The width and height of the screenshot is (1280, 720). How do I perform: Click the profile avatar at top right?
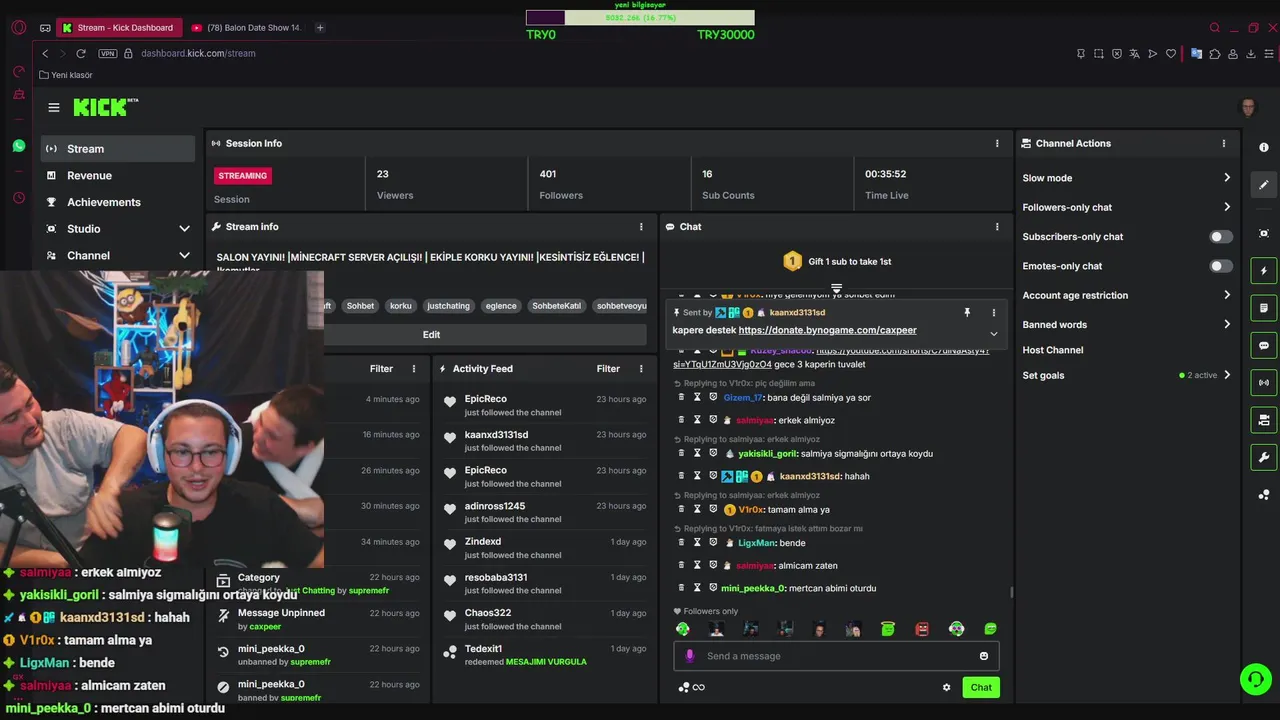tap(1248, 108)
